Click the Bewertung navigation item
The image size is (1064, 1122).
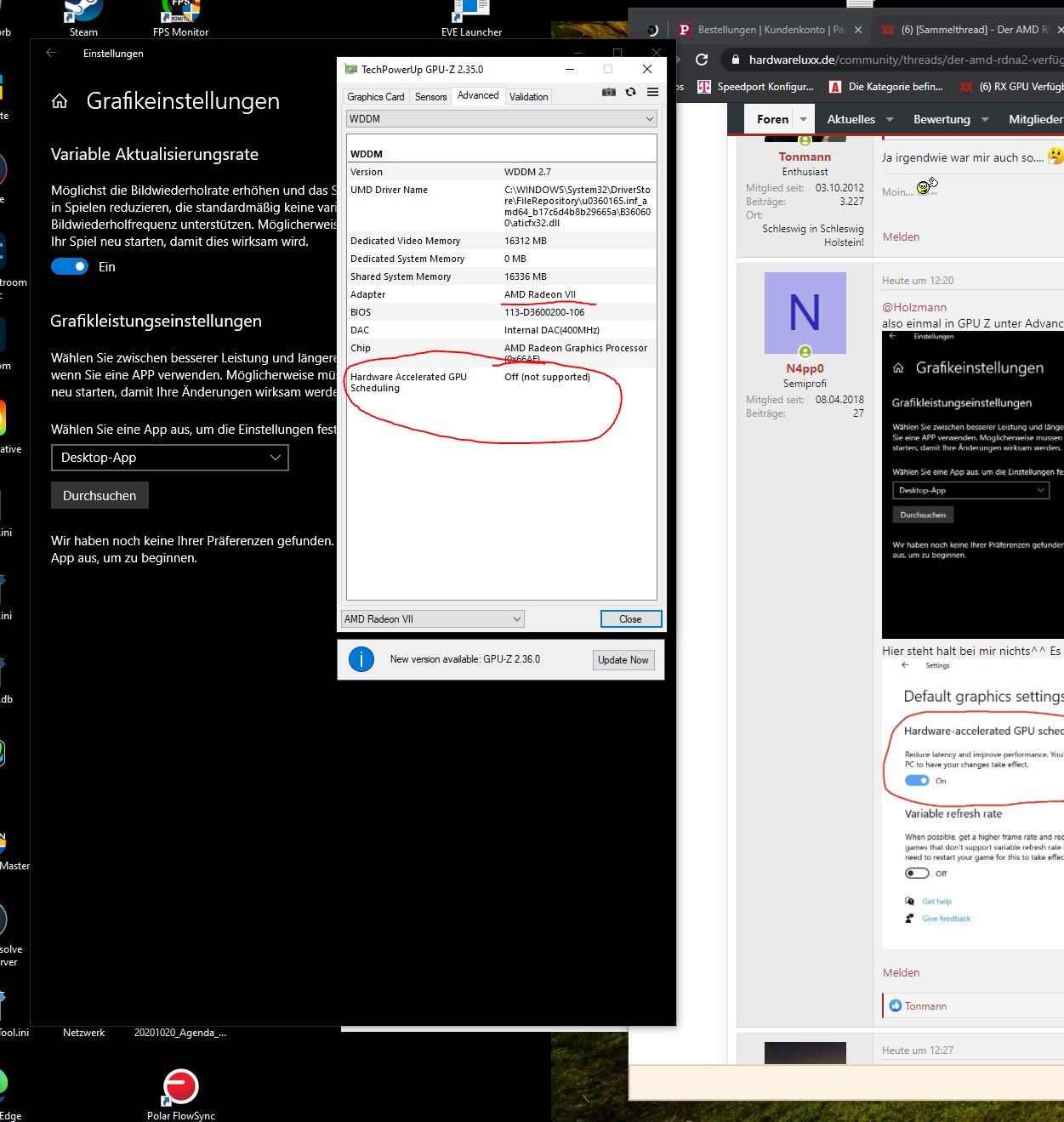pyautogui.click(x=942, y=119)
